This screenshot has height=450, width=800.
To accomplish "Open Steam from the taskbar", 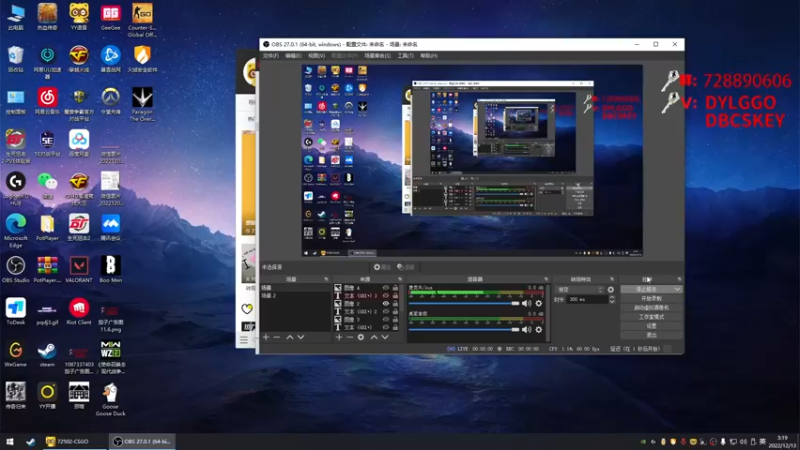I will coord(31,441).
